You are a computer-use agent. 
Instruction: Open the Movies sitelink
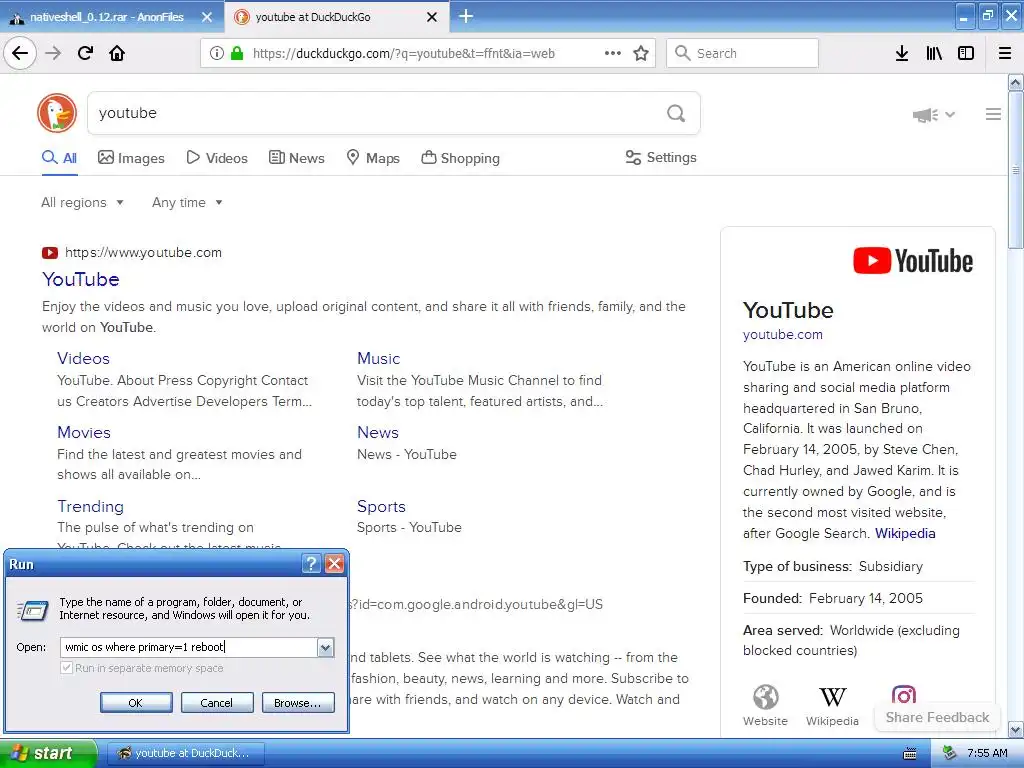(x=84, y=432)
